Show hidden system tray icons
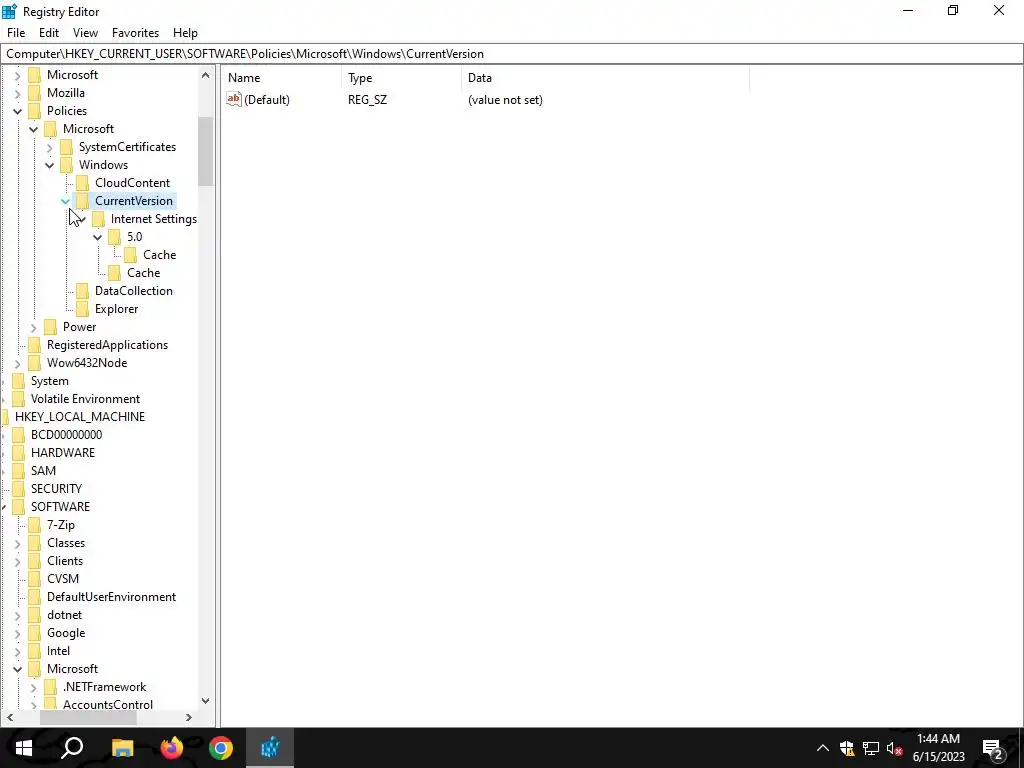Image resolution: width=1024 pixels, height=768 pixels. pyautogui.click(x=823, y=748)
